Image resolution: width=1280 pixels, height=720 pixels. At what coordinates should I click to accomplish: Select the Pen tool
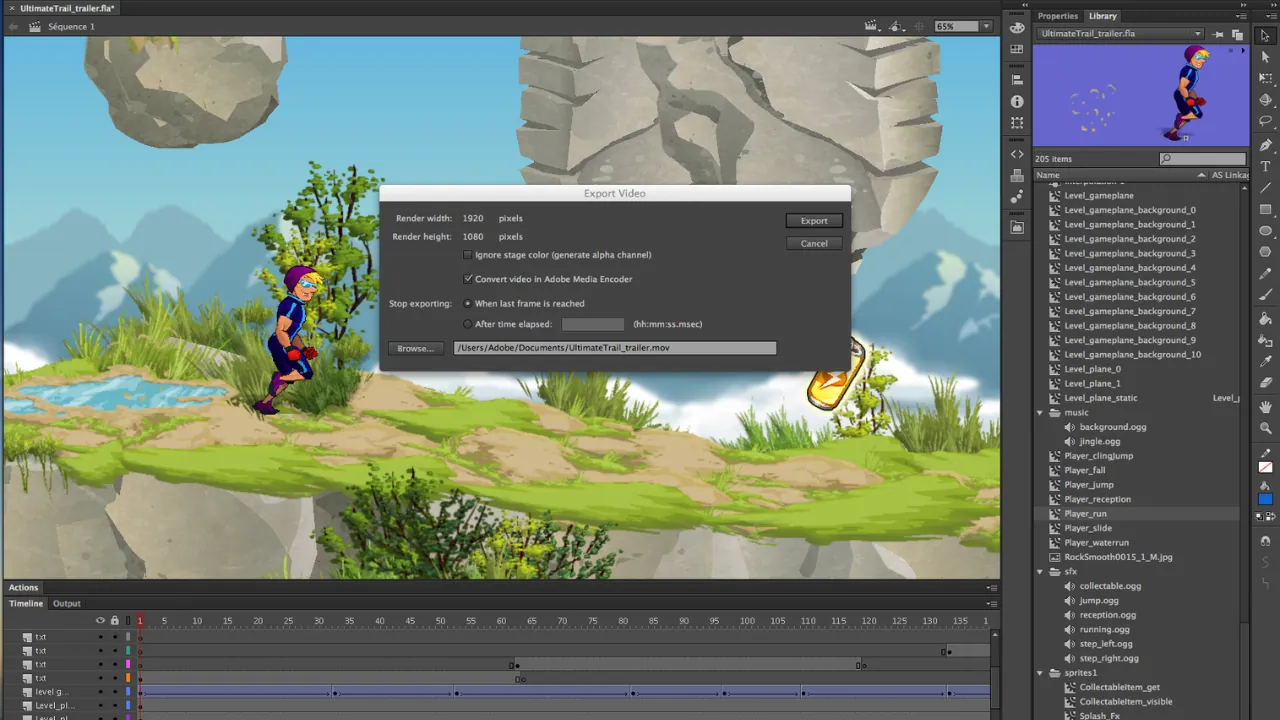coord(1265,145)
